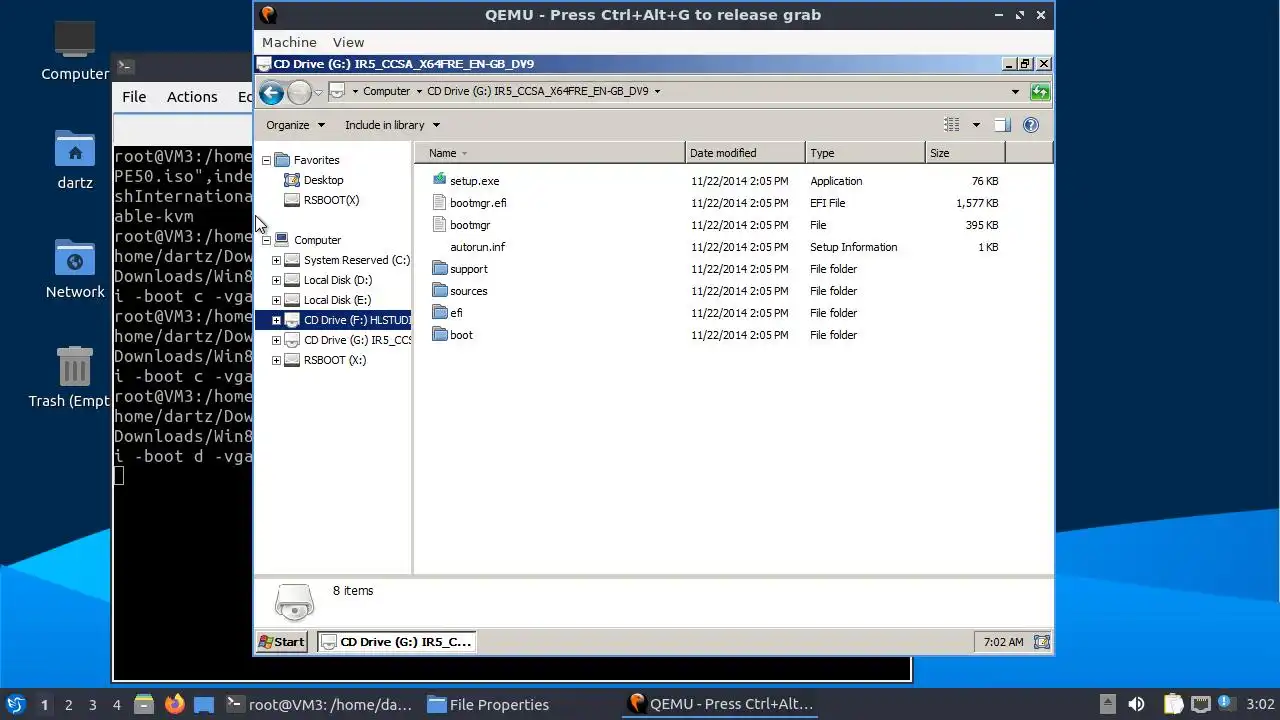Open Explorer help icon
The image size is (1280, 720).
pos(1031,125)
